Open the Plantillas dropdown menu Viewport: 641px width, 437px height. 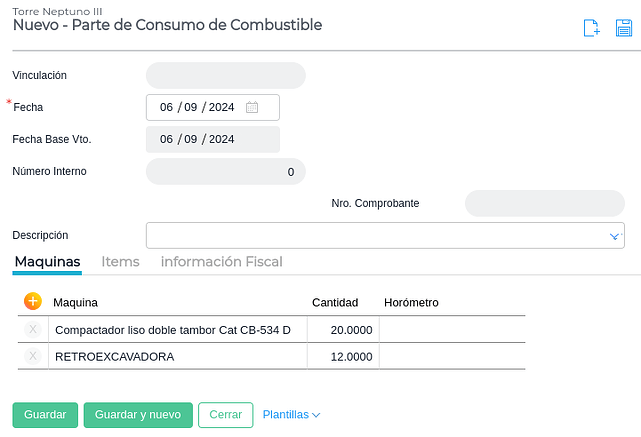point(291,415)
